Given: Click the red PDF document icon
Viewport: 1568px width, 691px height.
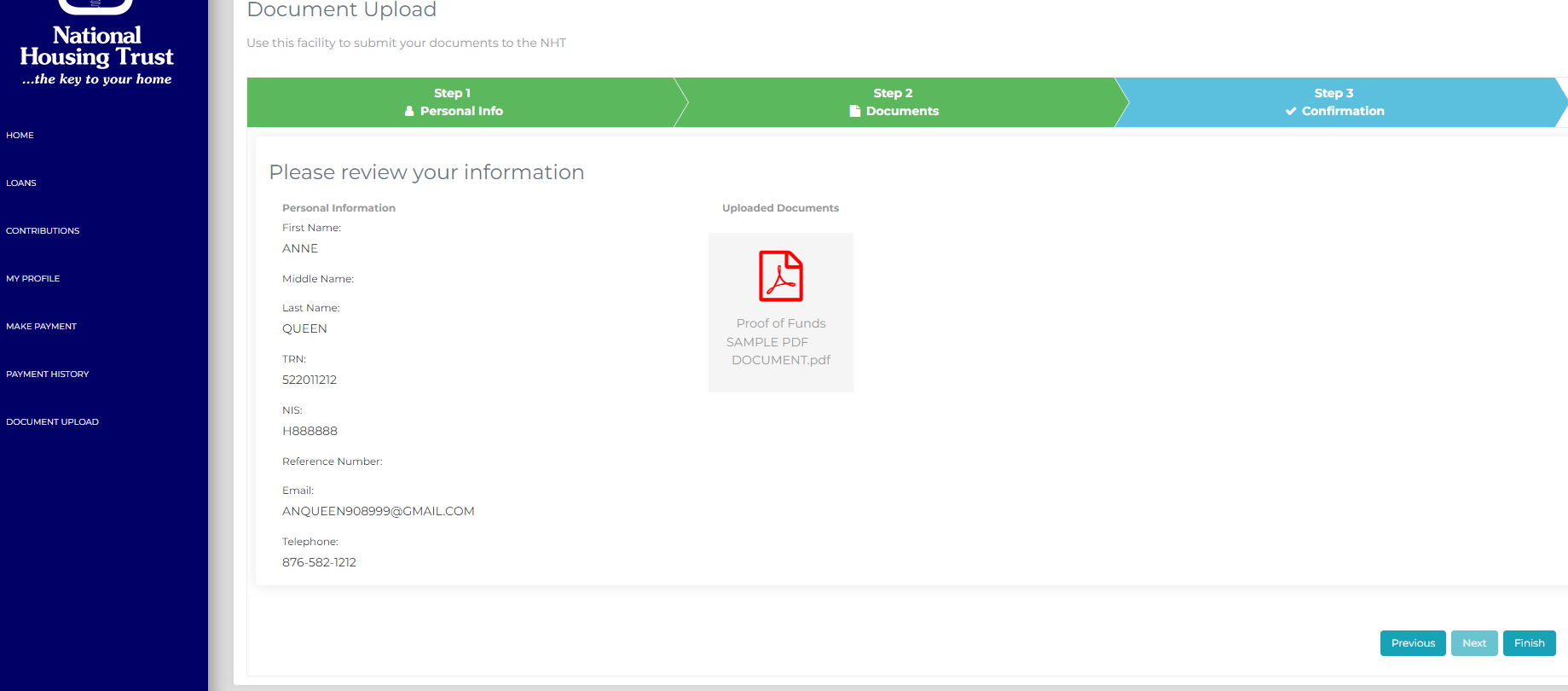Looking at the screenshot, I should [x=781, y=276].
